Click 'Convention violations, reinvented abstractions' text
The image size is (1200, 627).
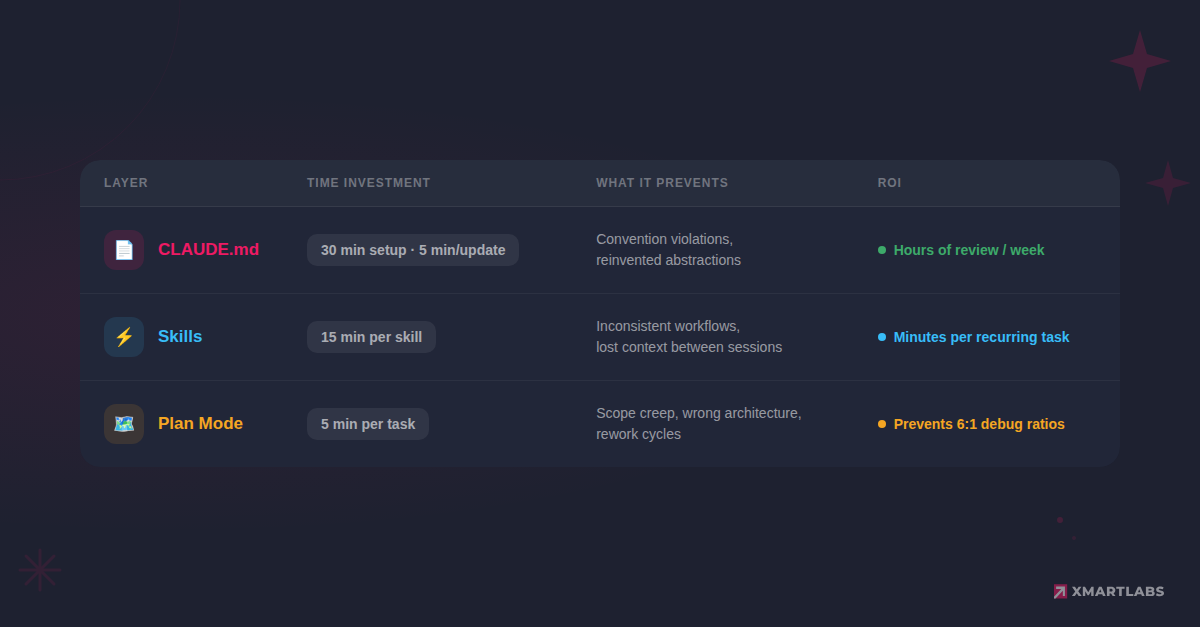668,250
